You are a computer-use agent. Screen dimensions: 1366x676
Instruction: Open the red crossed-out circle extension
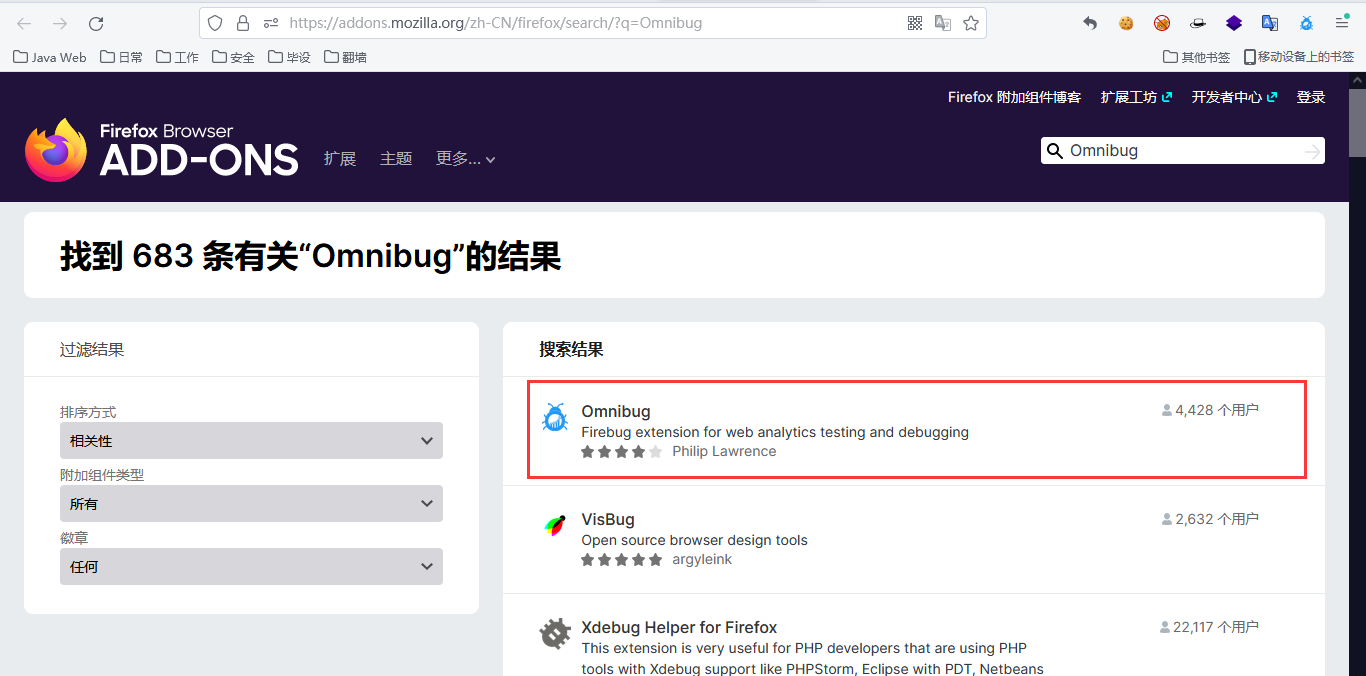point(1162,23)
